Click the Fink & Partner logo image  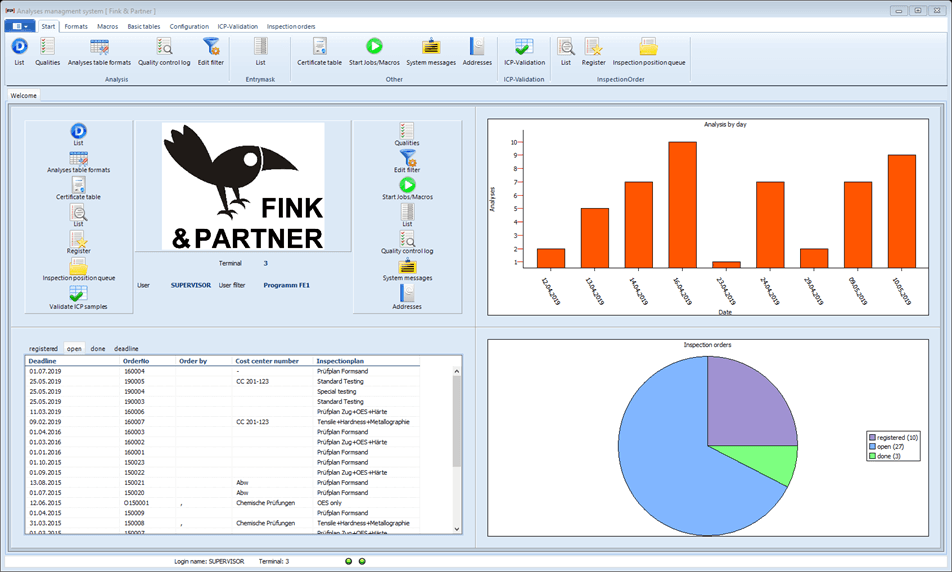click(243, 186)
